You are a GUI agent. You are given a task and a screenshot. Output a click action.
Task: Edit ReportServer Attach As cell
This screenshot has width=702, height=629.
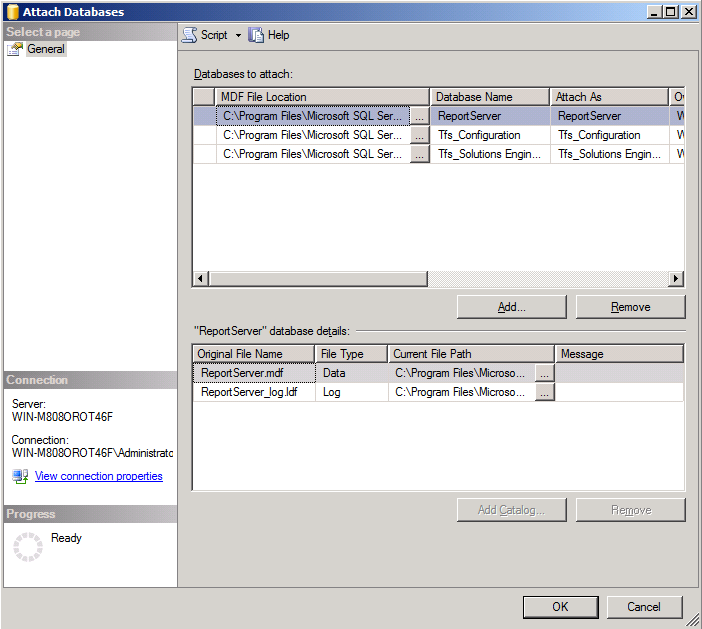click(x=610, y=116)
